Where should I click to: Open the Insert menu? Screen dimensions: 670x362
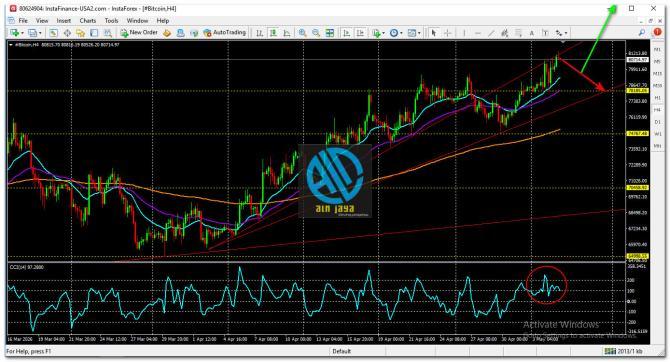click(x=64, y=21)
